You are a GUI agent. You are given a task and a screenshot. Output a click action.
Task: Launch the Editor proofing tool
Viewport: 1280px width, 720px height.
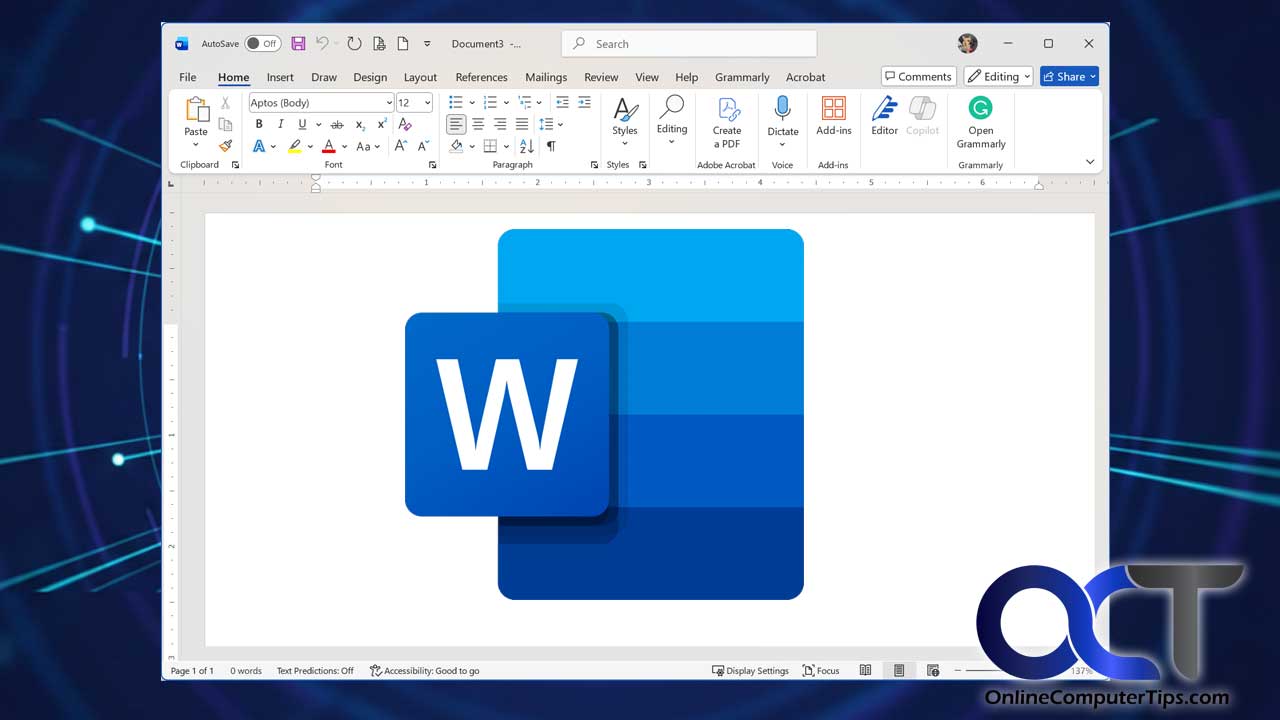click(885, 116)
